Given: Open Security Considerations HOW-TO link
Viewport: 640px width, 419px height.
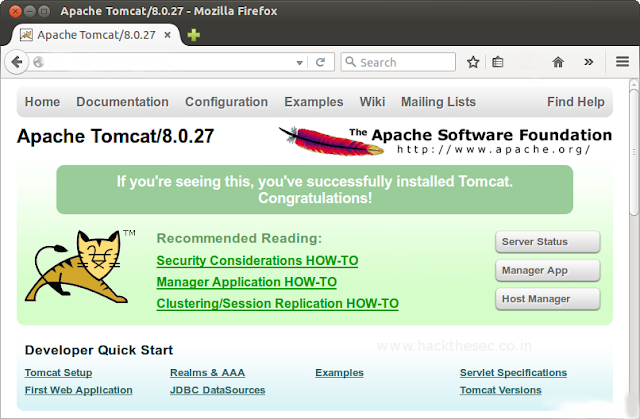Looking at the screenshot, I should click(x=257, y=261).
